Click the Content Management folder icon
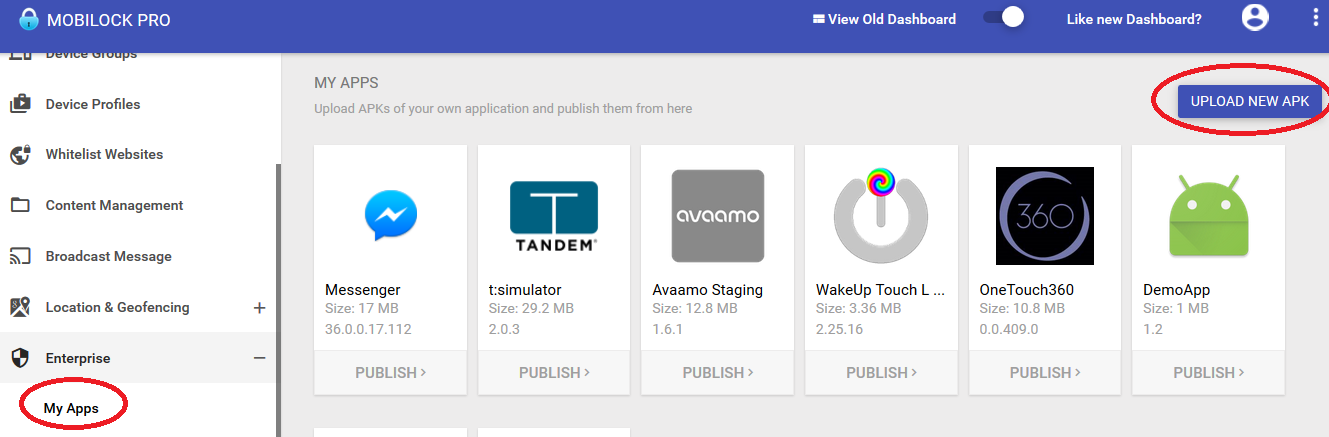This screenshot has width=1329, height=437. click(20, 205)
